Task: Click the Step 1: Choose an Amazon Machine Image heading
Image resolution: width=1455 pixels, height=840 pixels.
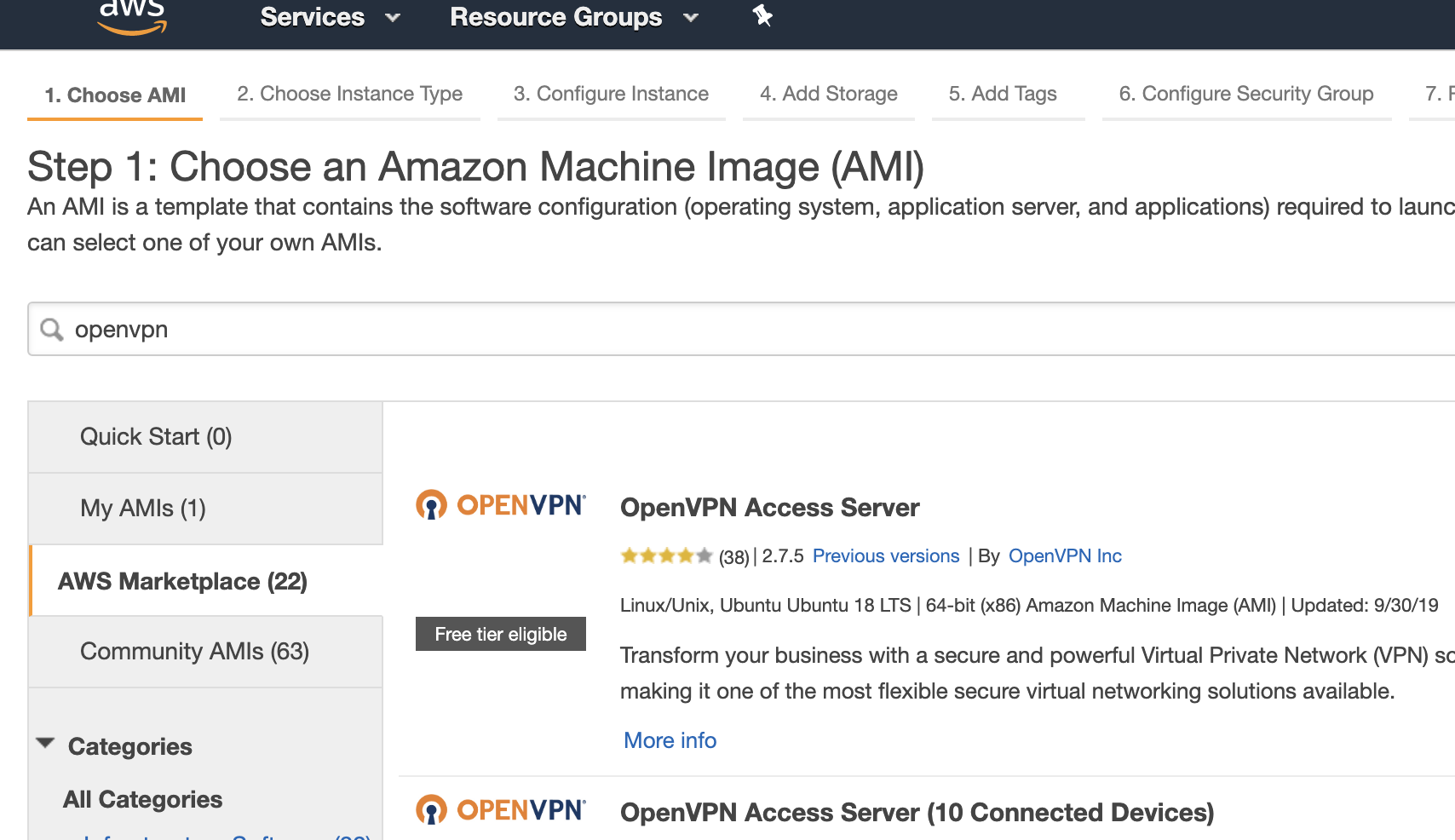Action: (475, 166)
